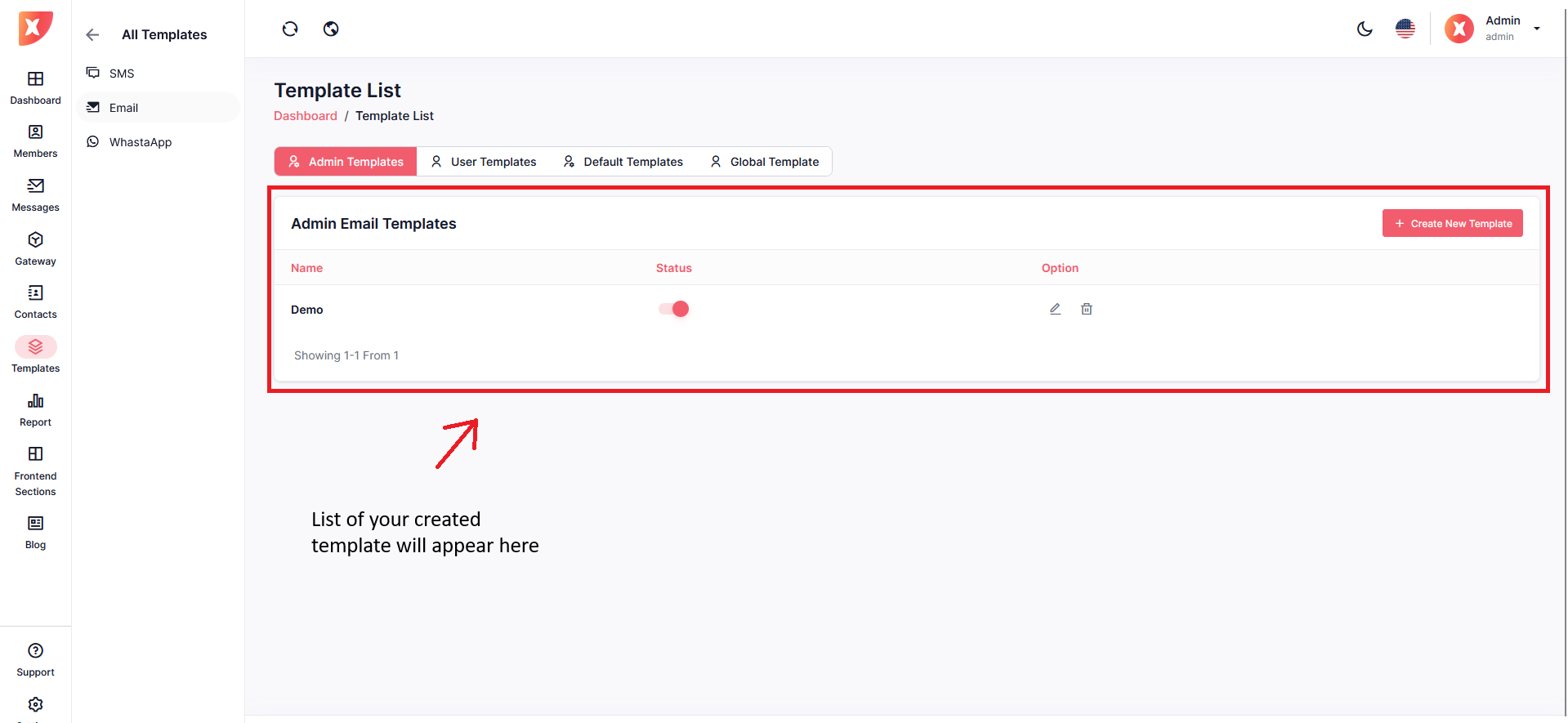Go to Report in the sidebar
Screen dimensions: 1568x723
[35, 409]
